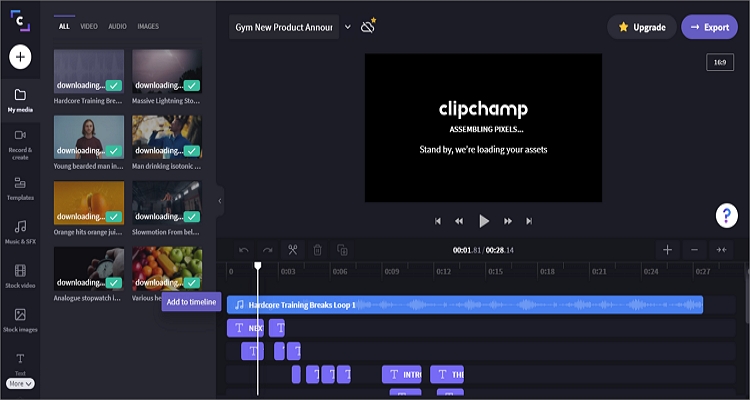Select Orange hits orange juice thumbnail
750x400 pixels.
click(88, 203)
